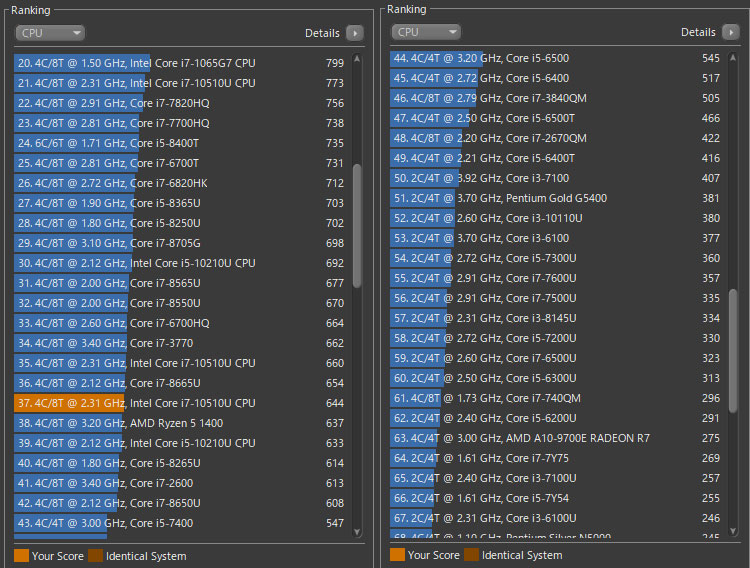Select rank 50 Core i3-7100 row
This screenshot has width=750, height=568.
tap(557, 178)
